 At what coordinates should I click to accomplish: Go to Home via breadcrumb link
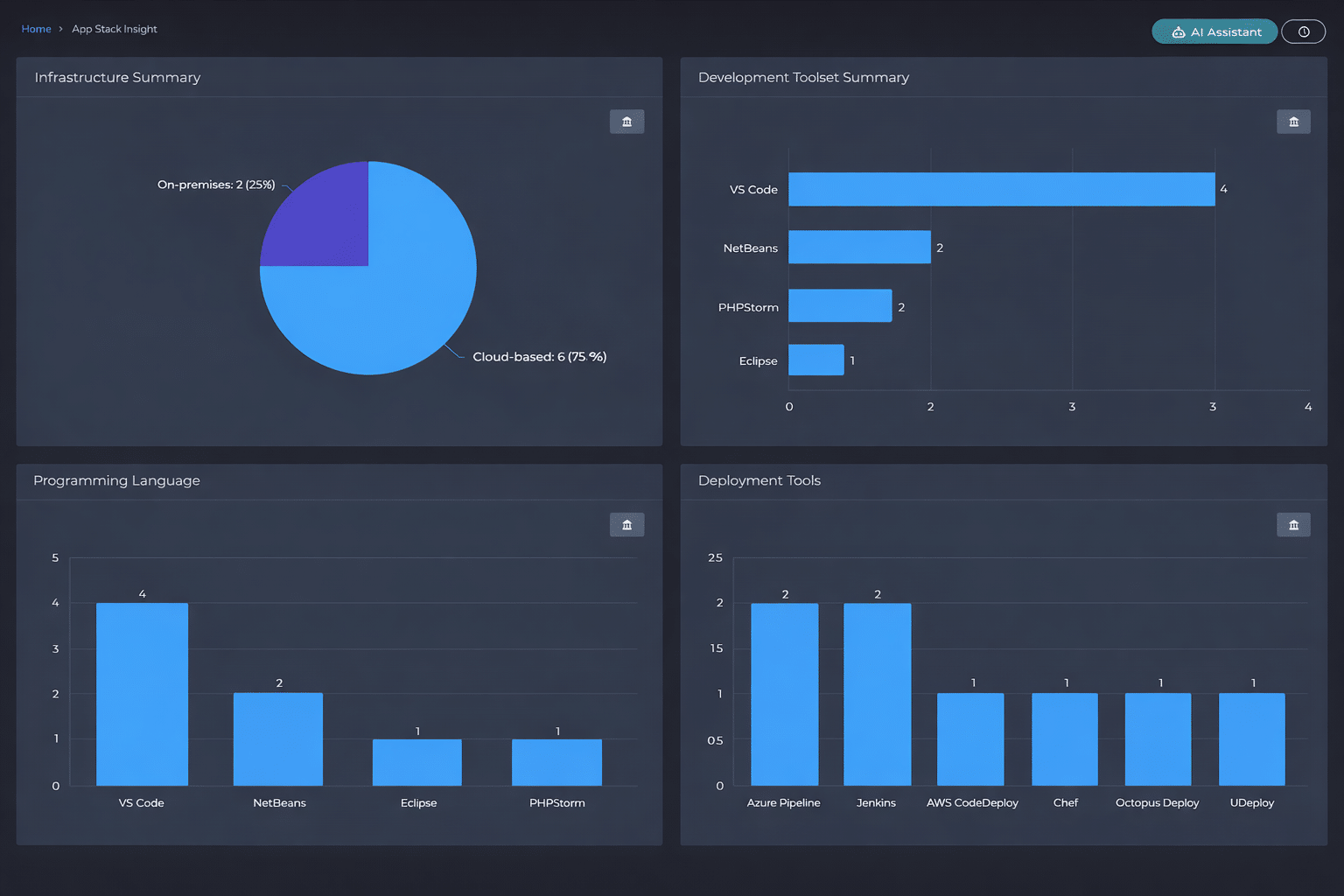pos(36,29)
